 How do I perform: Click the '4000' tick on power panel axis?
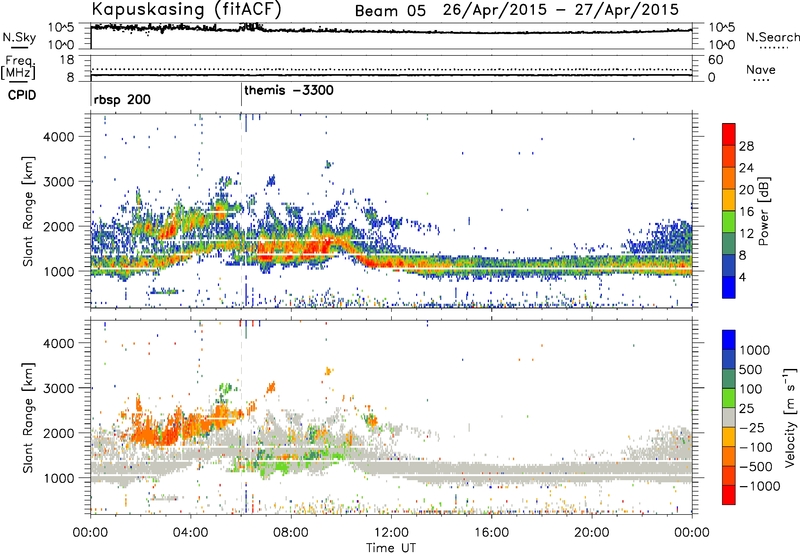click(x=58, y=137)
